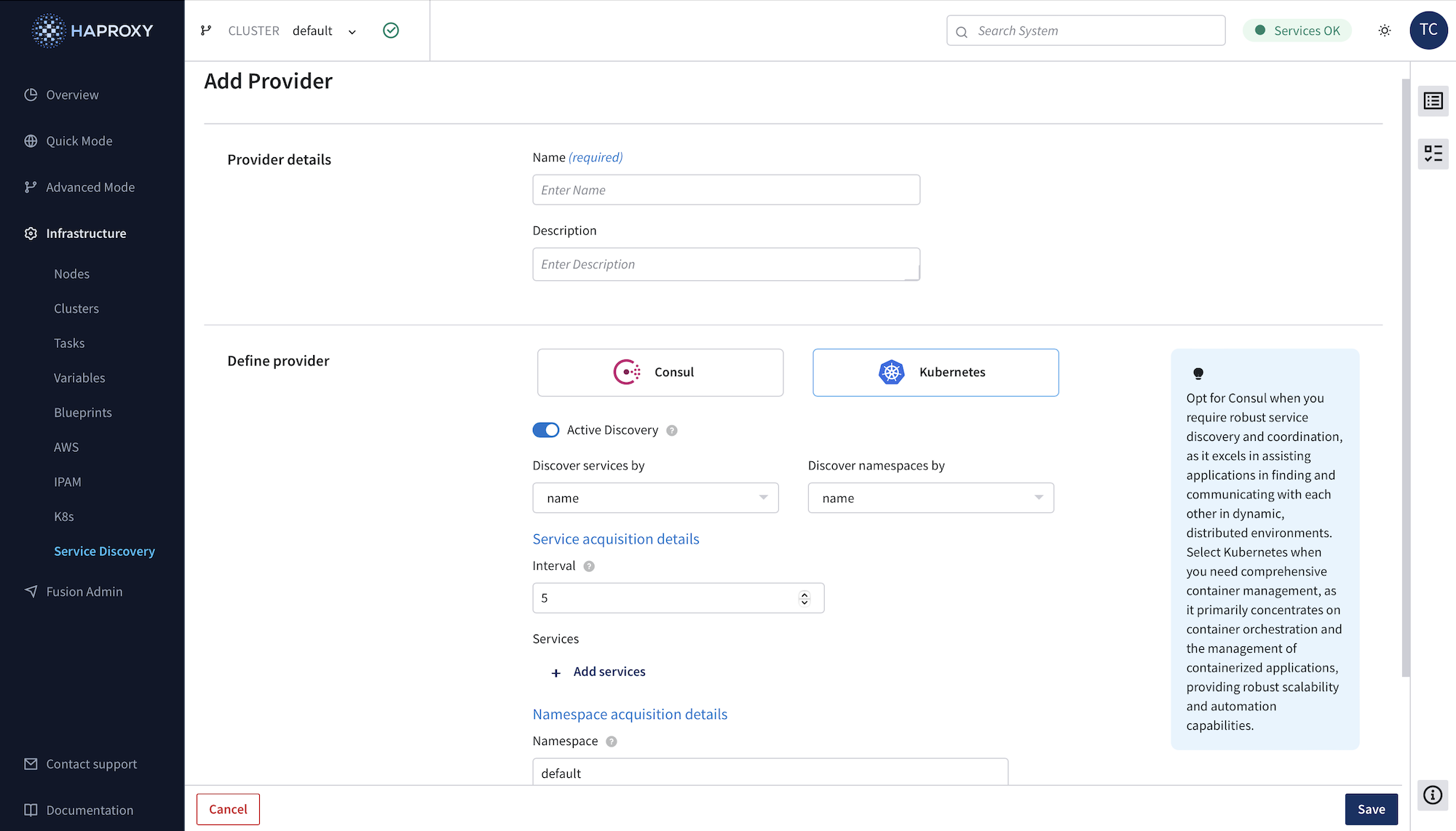The height and width of the screenshot is (831, 1456).
Task: Open Documentation link
Action: (x=90, y=810)
